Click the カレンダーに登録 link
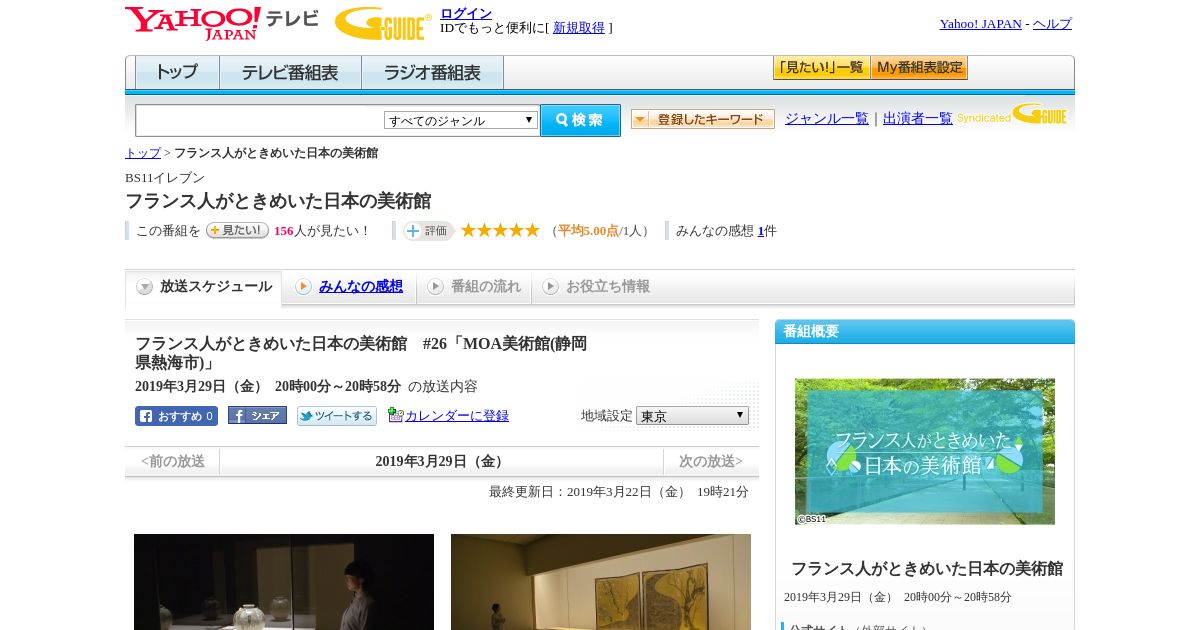1200x630 pixels. click(457, 416)
